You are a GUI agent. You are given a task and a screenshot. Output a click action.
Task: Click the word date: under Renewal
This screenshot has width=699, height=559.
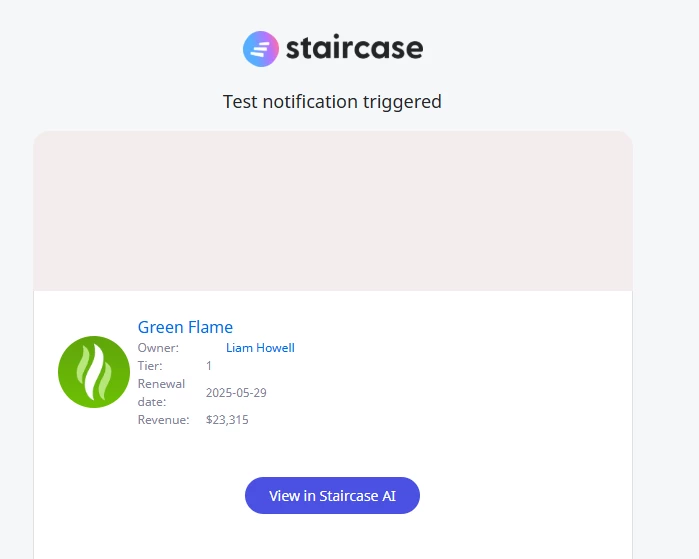(152, 402)
